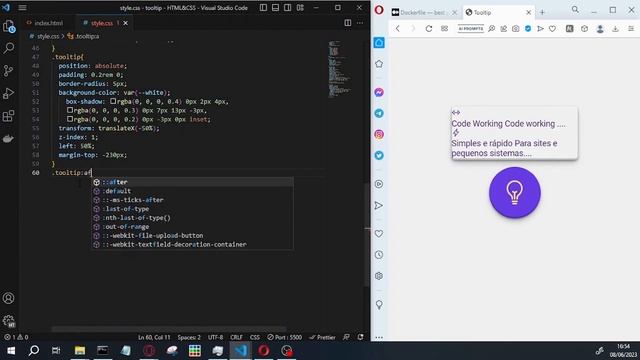640x360 pixels.
Task: Open the color picker for rgba(0, 0, 0, 0.4)
Action: pos(113,101)
